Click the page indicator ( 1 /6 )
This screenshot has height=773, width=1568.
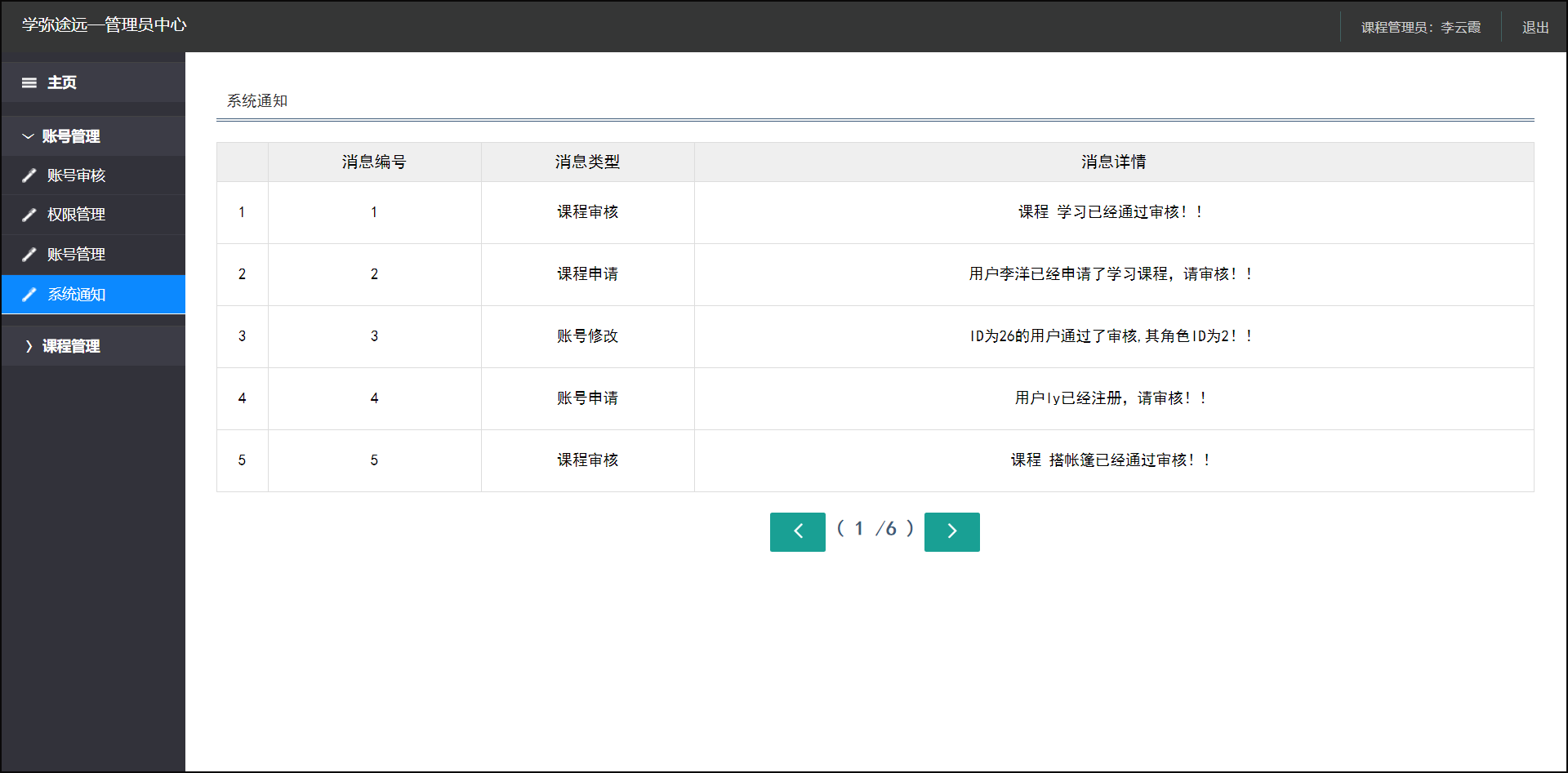point(874,529)
